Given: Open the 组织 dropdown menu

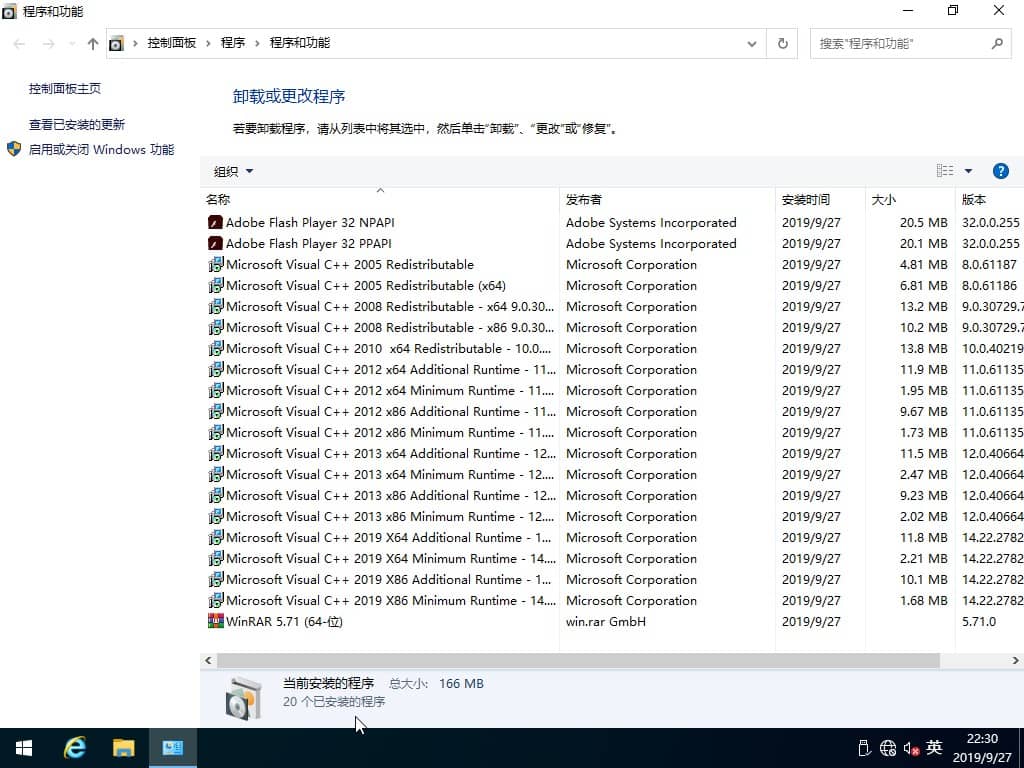Looking at the screenshot, I should (x=231, y=170).
